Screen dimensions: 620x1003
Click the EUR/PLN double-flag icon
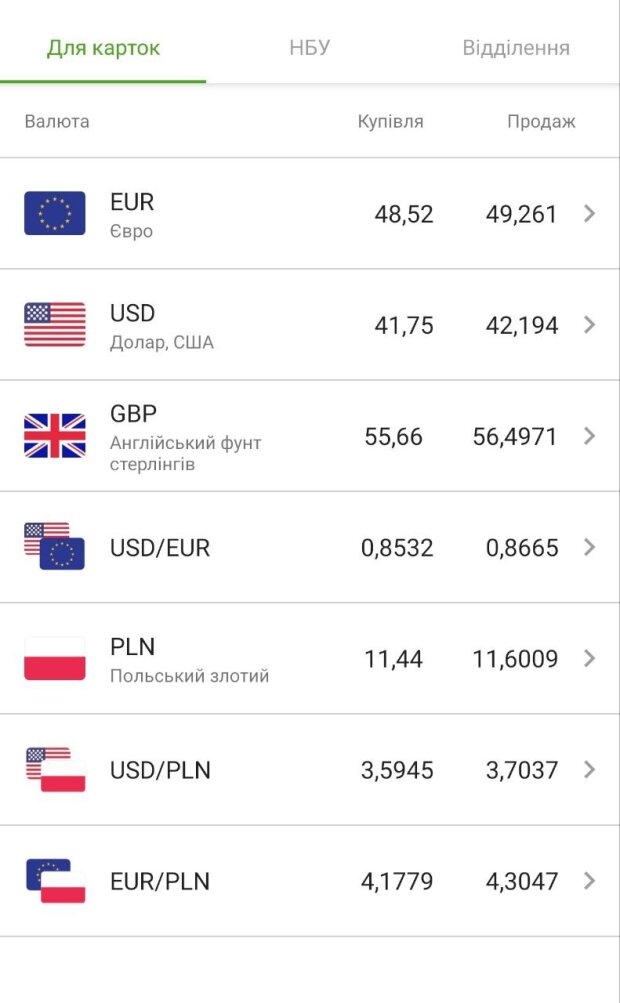[x=55, y=881]
